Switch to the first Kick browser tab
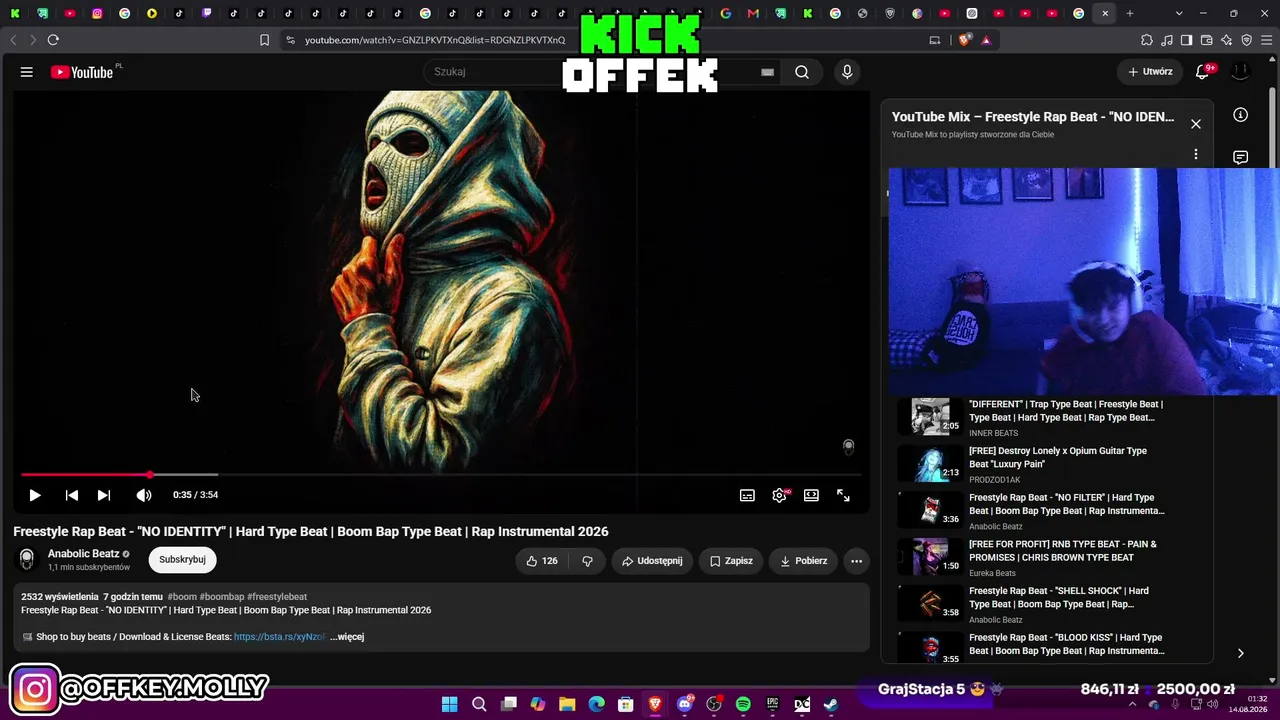The image size is (1280, 720). pos(15,13)
